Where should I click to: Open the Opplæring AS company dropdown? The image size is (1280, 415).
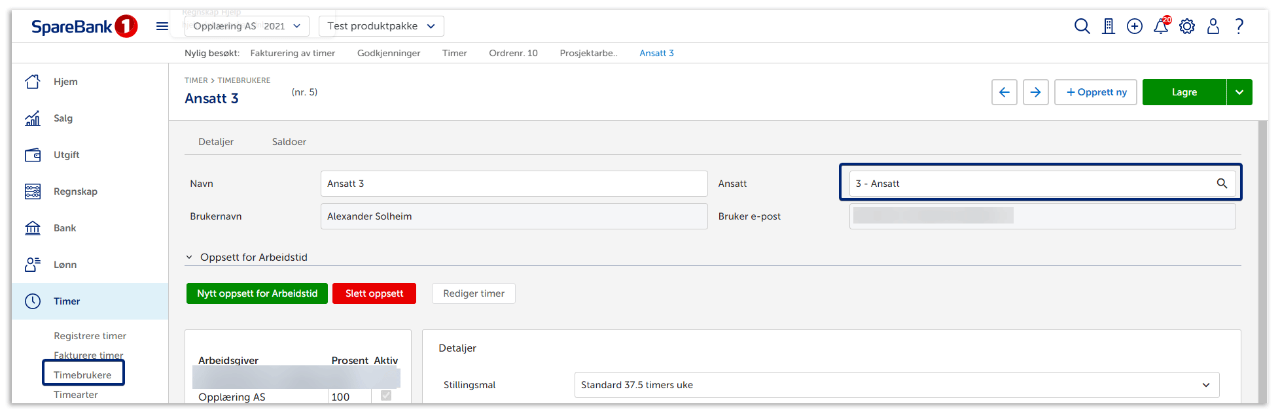tap(247, 26)
